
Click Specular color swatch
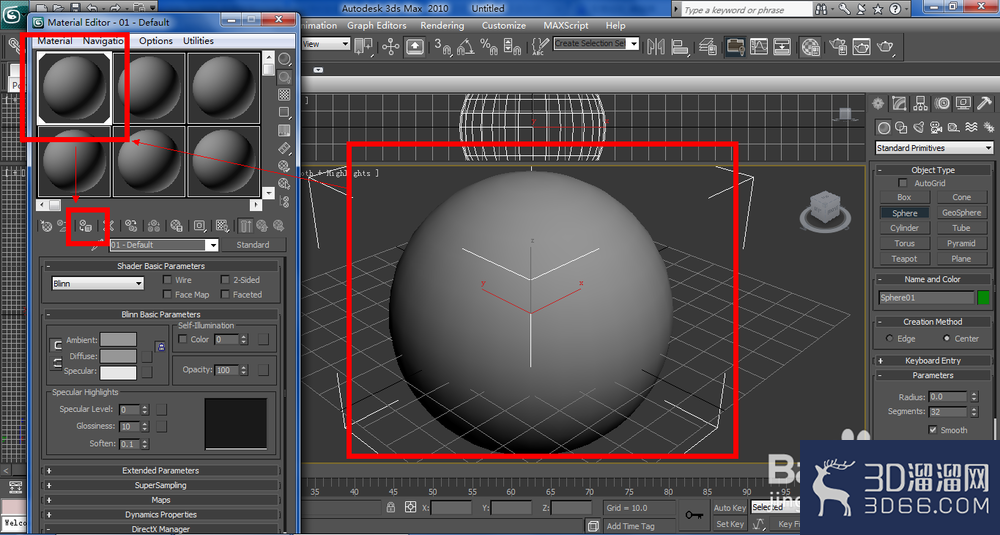[118, 372]
